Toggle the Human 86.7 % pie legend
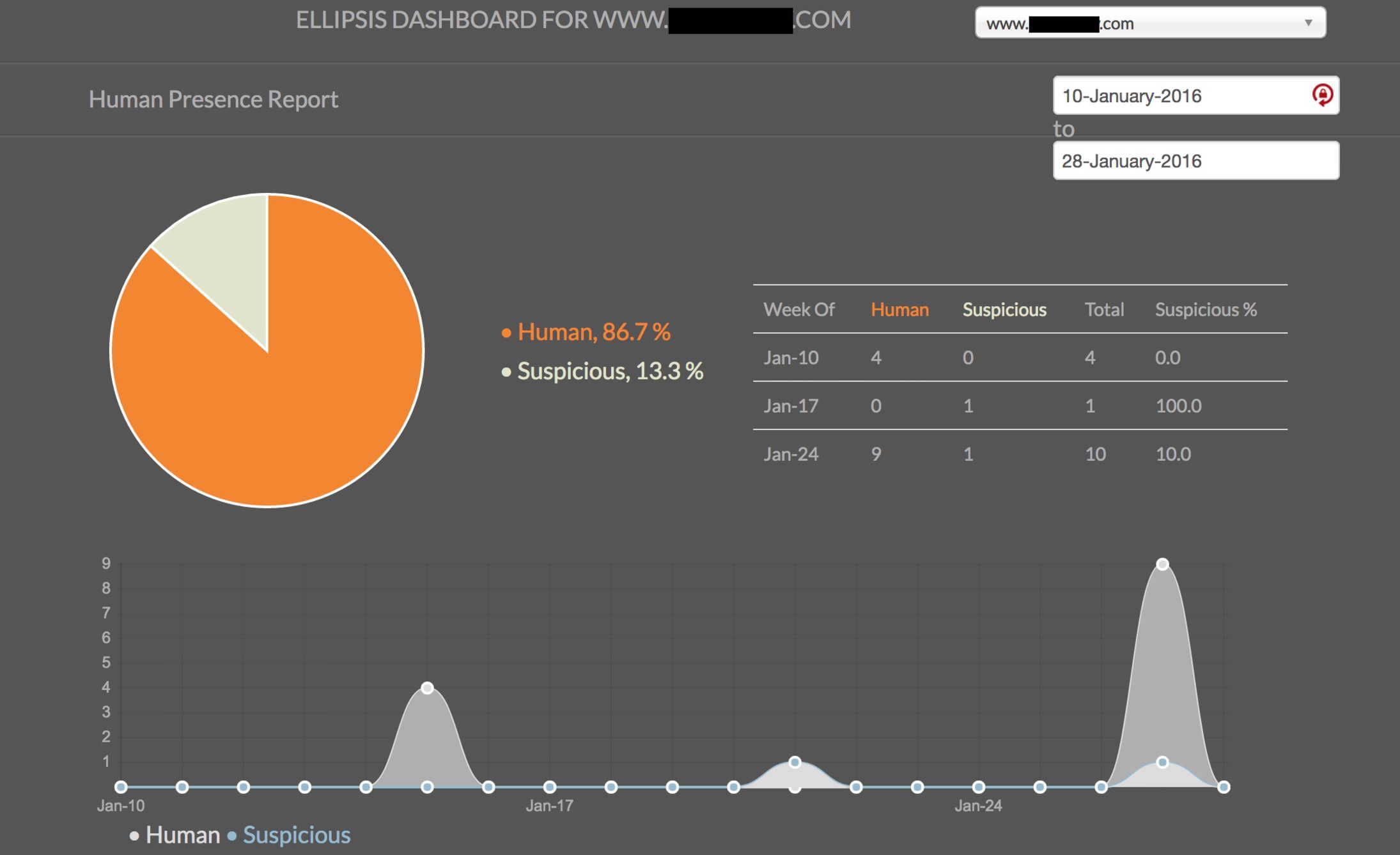This screenshot has height=855, width=1400. click(587, 332)
